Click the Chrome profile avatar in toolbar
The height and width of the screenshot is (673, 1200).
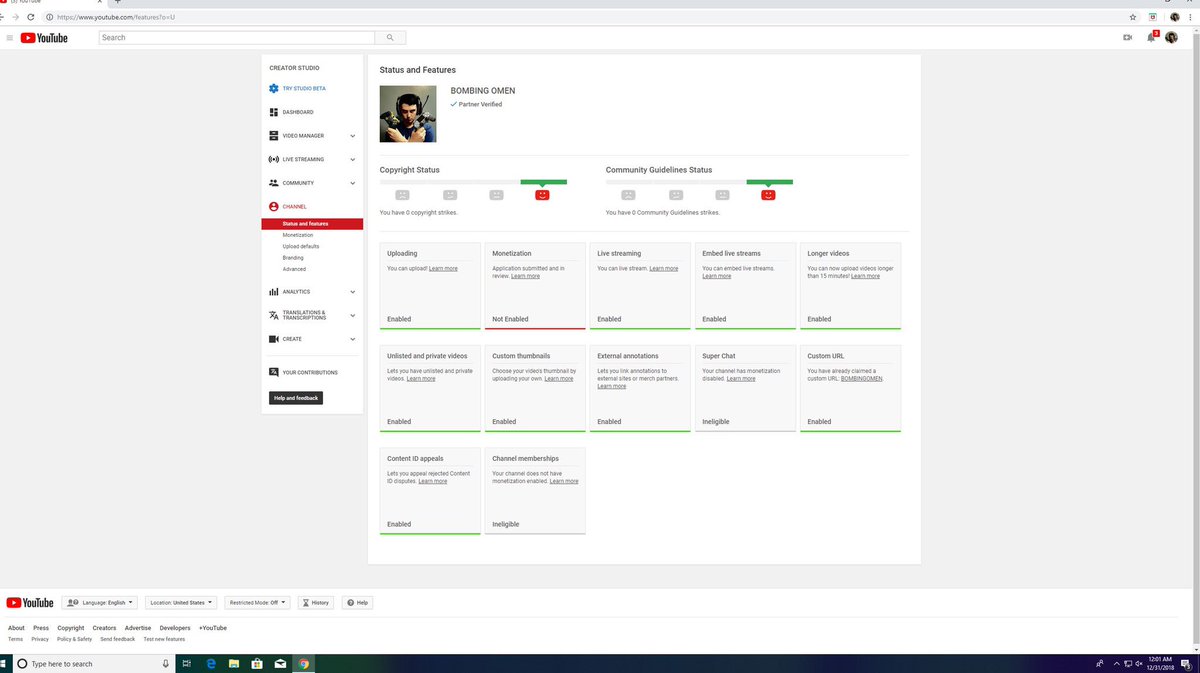coord(1175,17)
